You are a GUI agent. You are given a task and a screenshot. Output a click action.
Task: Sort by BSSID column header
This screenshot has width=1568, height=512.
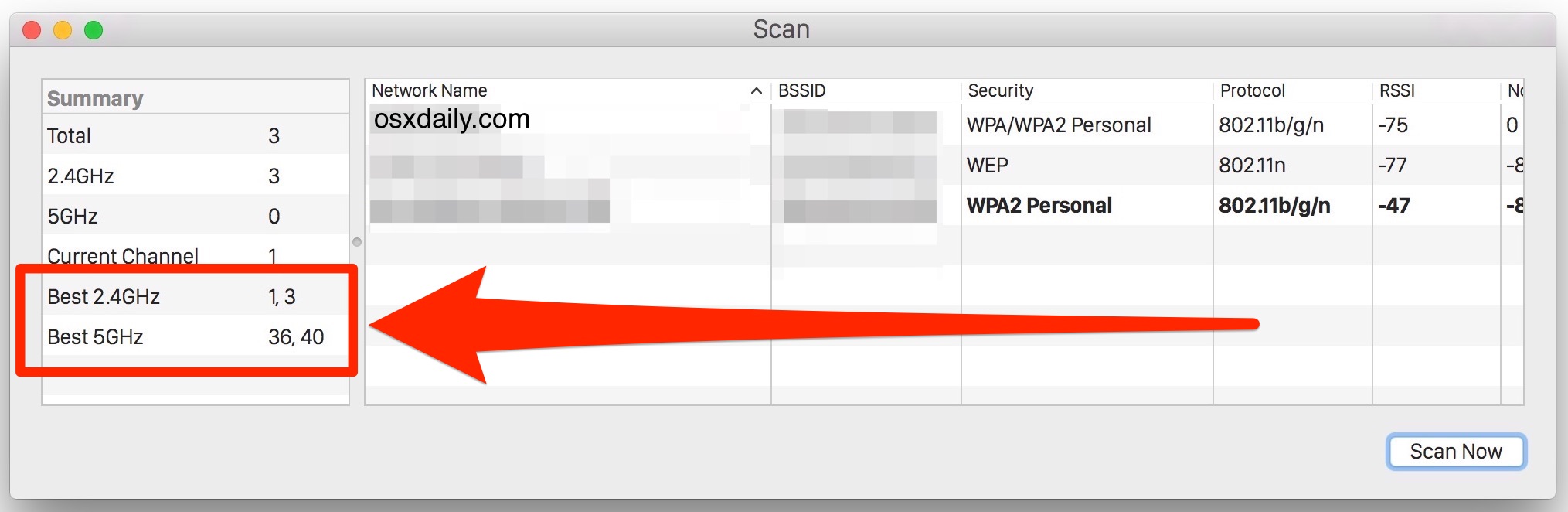[801, 90]
